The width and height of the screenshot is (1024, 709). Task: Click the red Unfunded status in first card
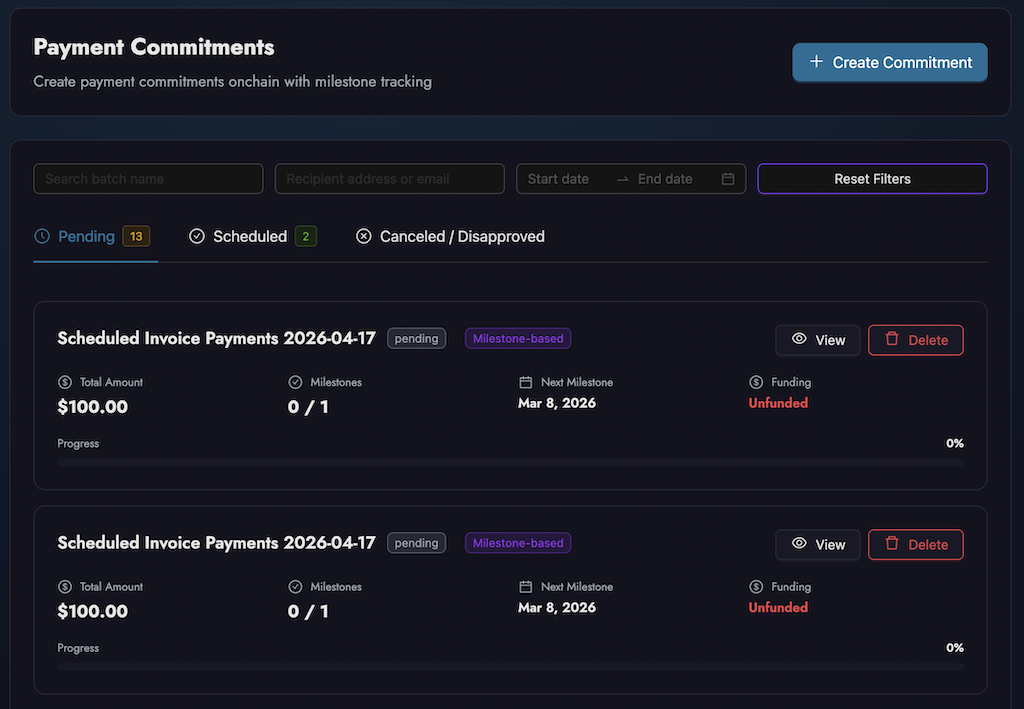tap(778, 403)
